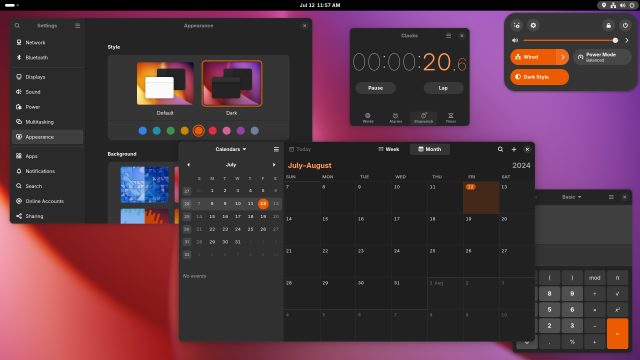Switch to the Alarms tab in Clocks
Screen dimensions: 640x360
point(396,118)
